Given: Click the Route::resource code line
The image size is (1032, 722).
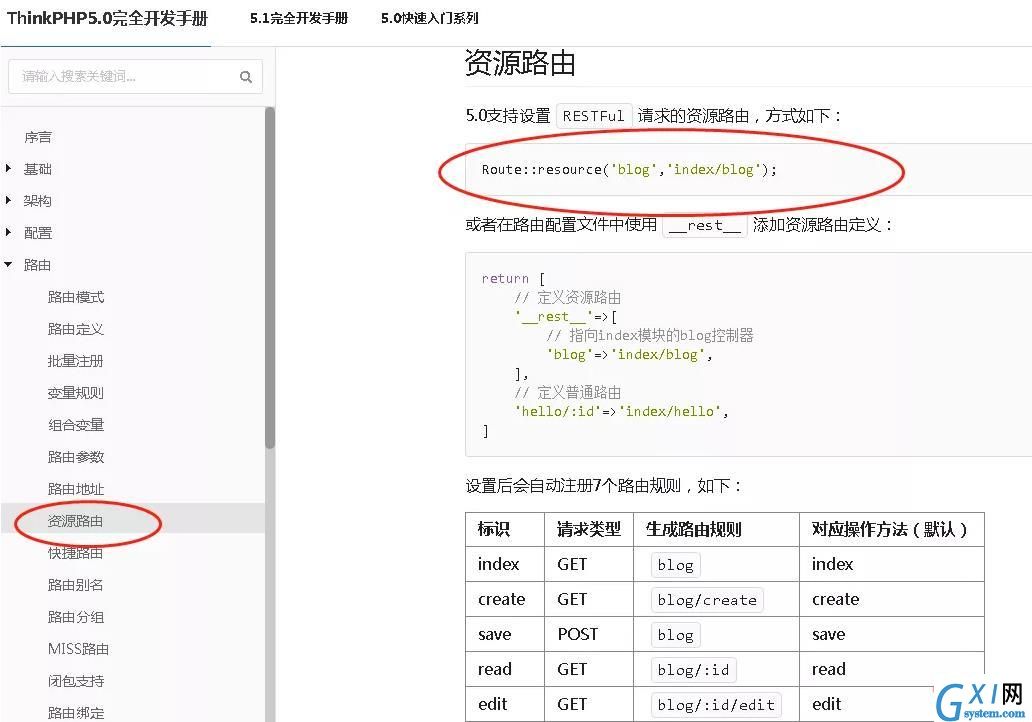Looking at the screenshot, I should tap(629, 169).
